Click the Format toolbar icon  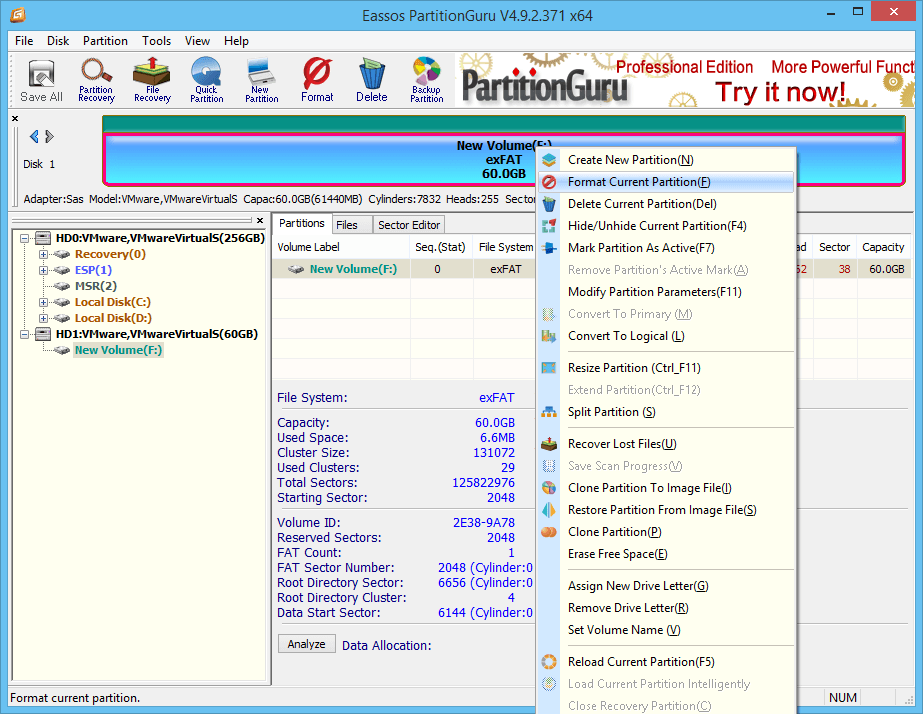pos(317,81)
